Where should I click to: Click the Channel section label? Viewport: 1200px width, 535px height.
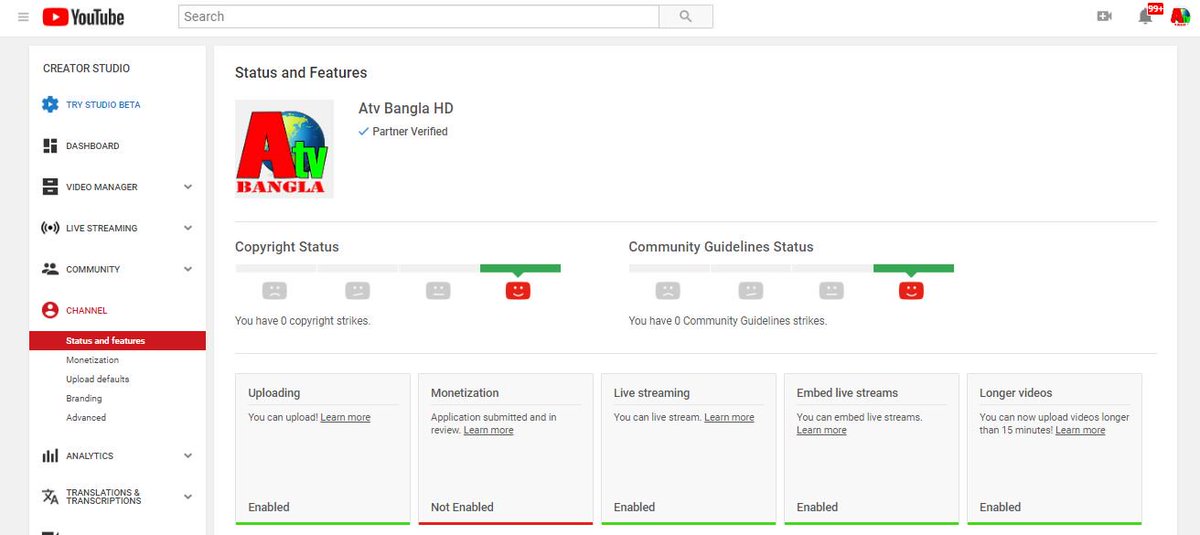pos(86,311)
